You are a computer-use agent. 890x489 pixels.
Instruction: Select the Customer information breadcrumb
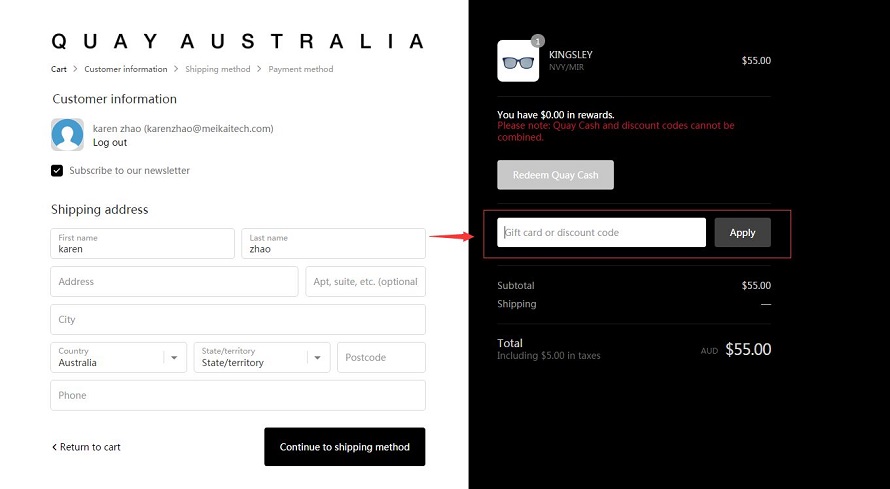point(126,69)
